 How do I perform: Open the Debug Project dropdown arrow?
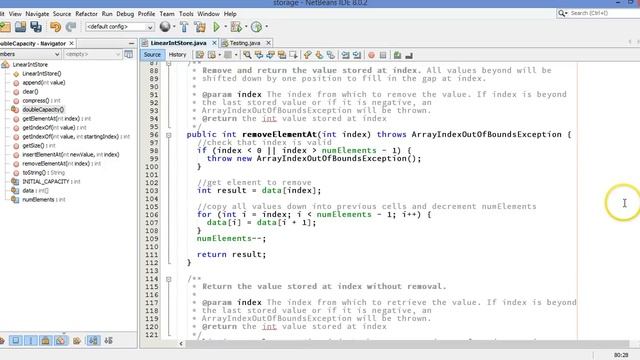tap(246, 27)
